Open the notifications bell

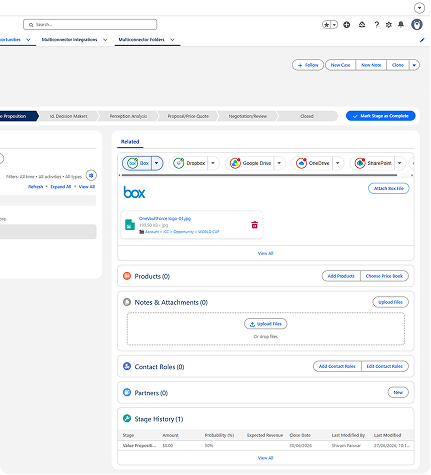401,25
